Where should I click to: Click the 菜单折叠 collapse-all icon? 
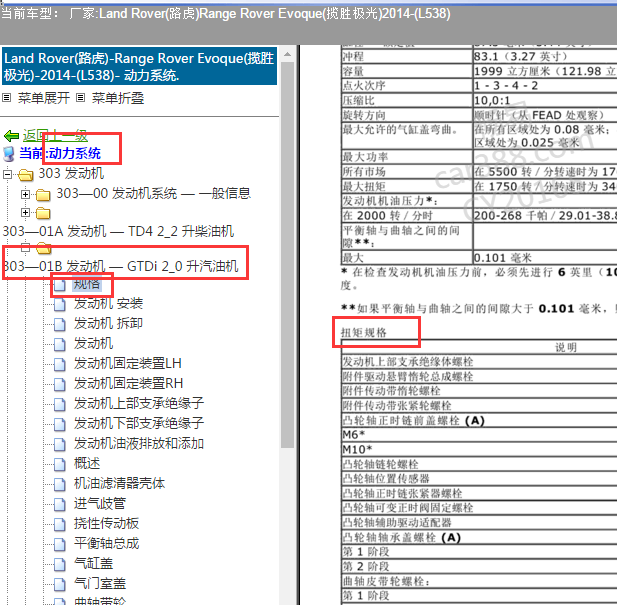pyautogui.click(x=80, y=98)
